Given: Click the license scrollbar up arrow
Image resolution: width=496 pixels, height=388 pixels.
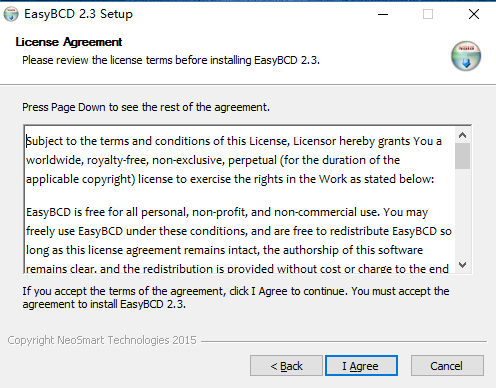Looking at the screenshot, I should (462, 135).
